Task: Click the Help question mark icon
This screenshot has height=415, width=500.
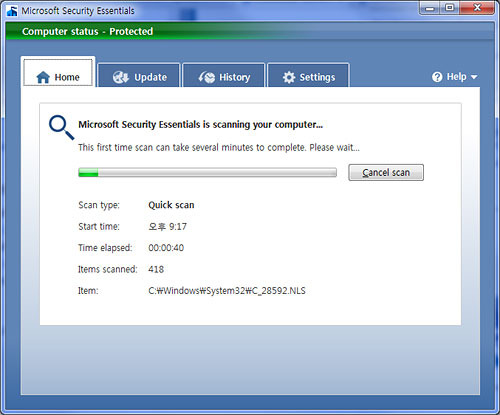Action: point(437,77)
